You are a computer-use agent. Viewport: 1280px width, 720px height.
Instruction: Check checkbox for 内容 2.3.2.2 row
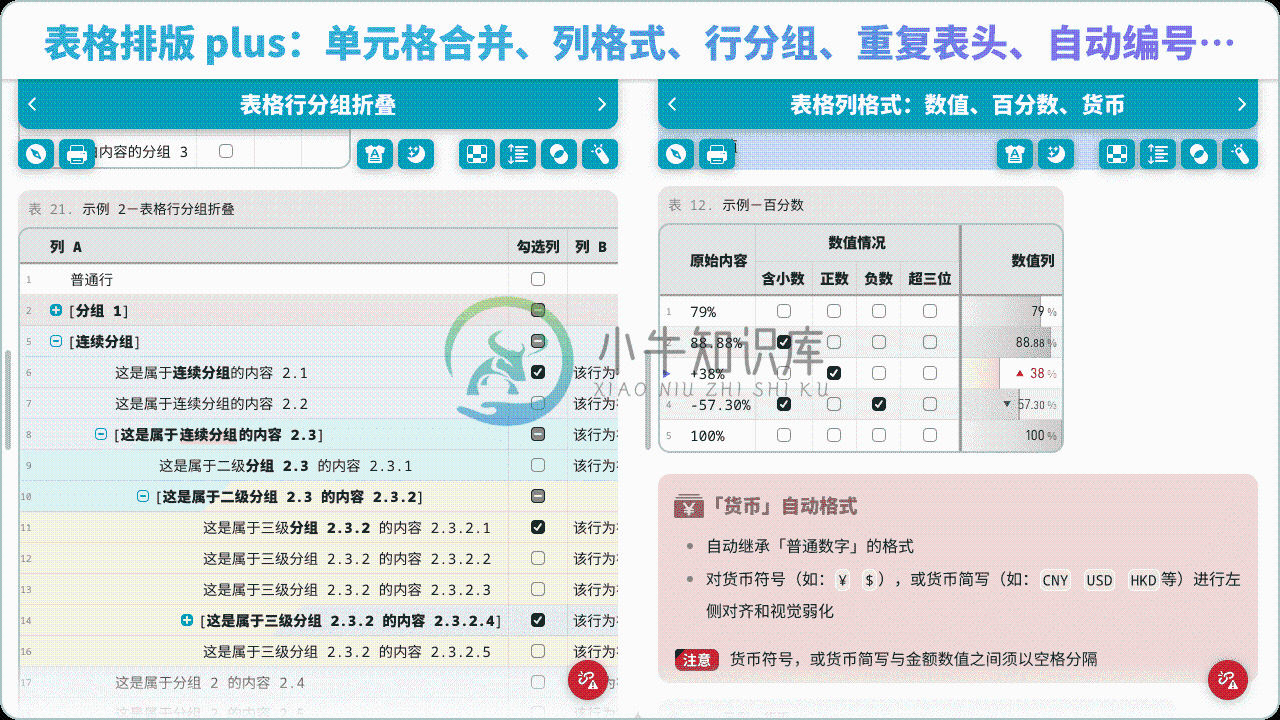pyautogui.click(x=538, y=558)
